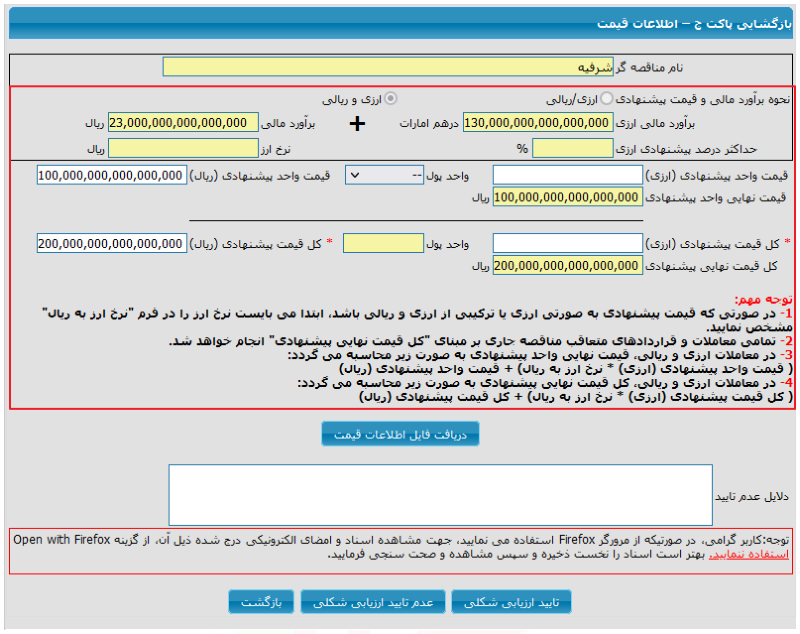The height and width of the screenshot is (634, 800).
Task: Click the قیمت واحد پیشنهادی (ارزی) field
Action: (x=567, y=175)
